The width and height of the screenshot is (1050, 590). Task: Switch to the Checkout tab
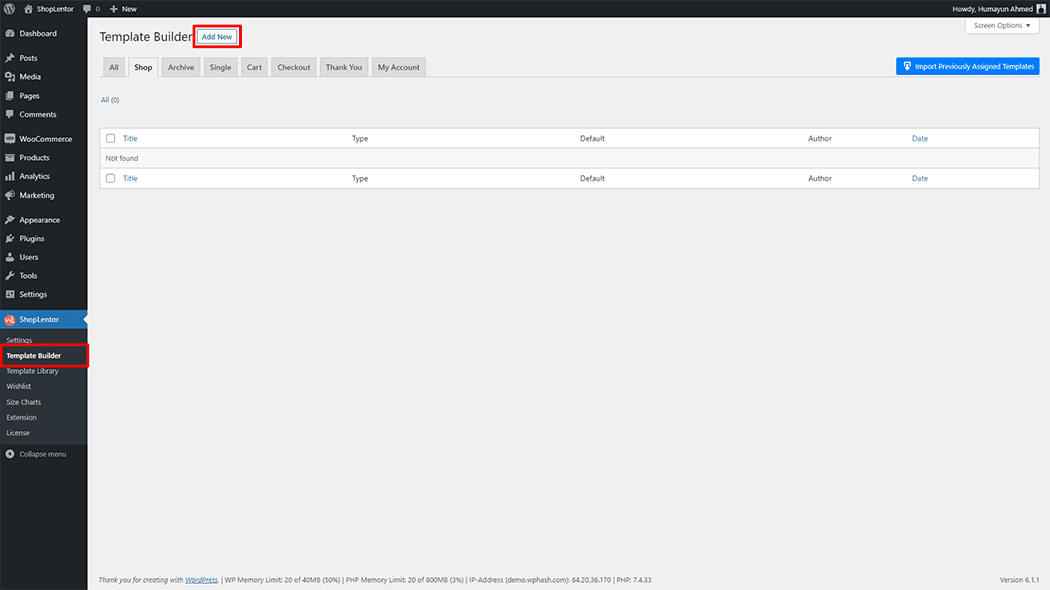click(x=294, y=67)
